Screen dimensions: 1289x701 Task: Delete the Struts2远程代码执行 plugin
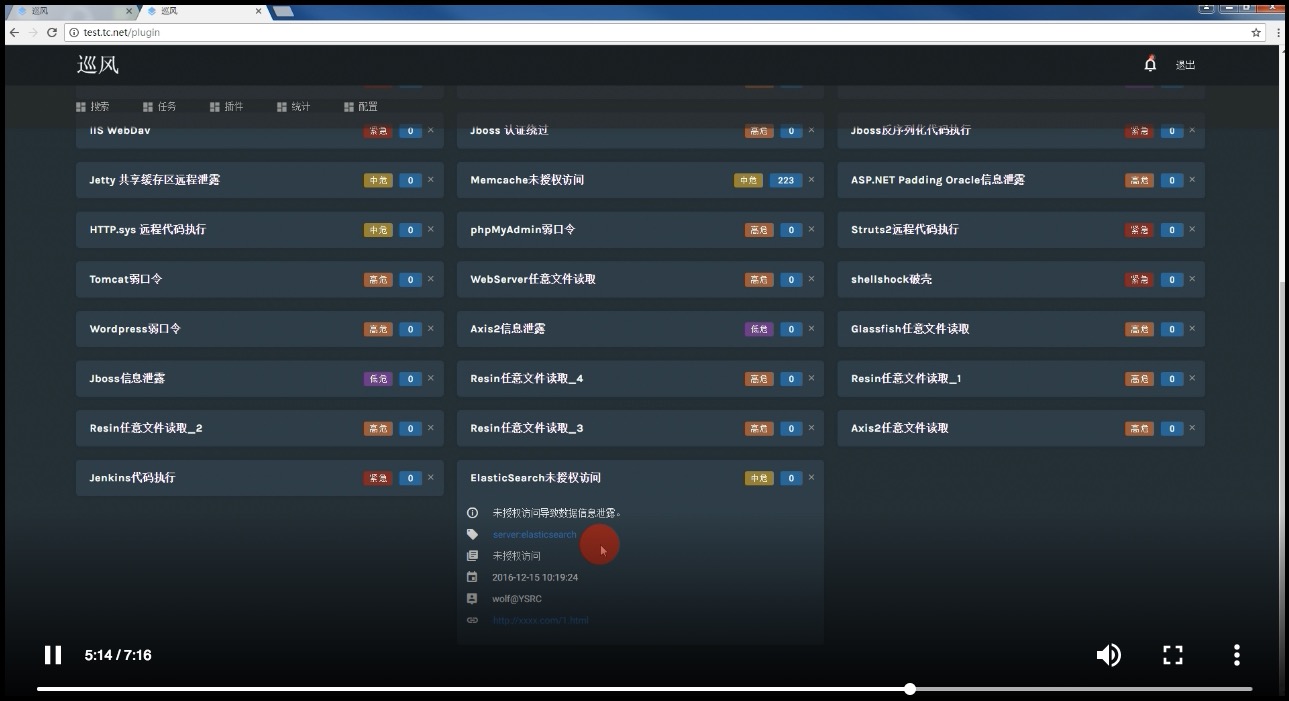(x=1192, y=229)
